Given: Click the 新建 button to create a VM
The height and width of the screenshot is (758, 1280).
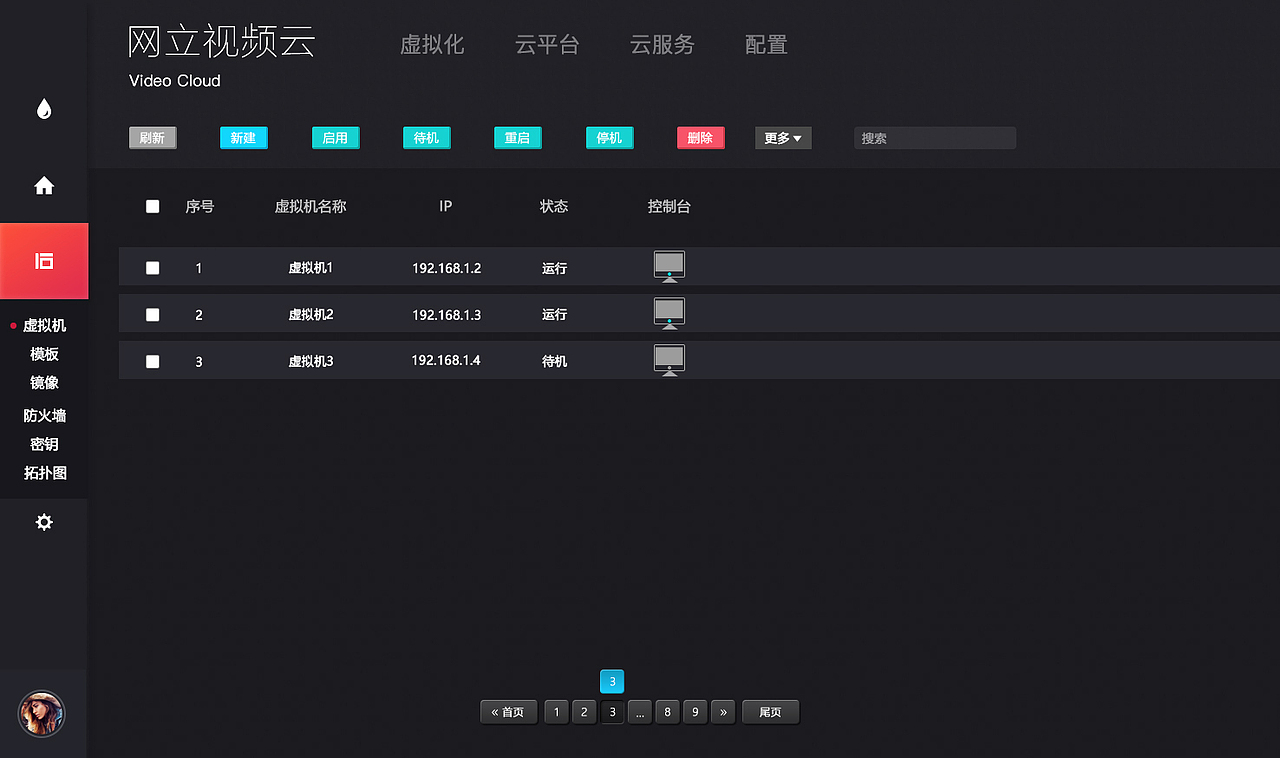Looking at the screenshot, I should [x=243, y=137].
